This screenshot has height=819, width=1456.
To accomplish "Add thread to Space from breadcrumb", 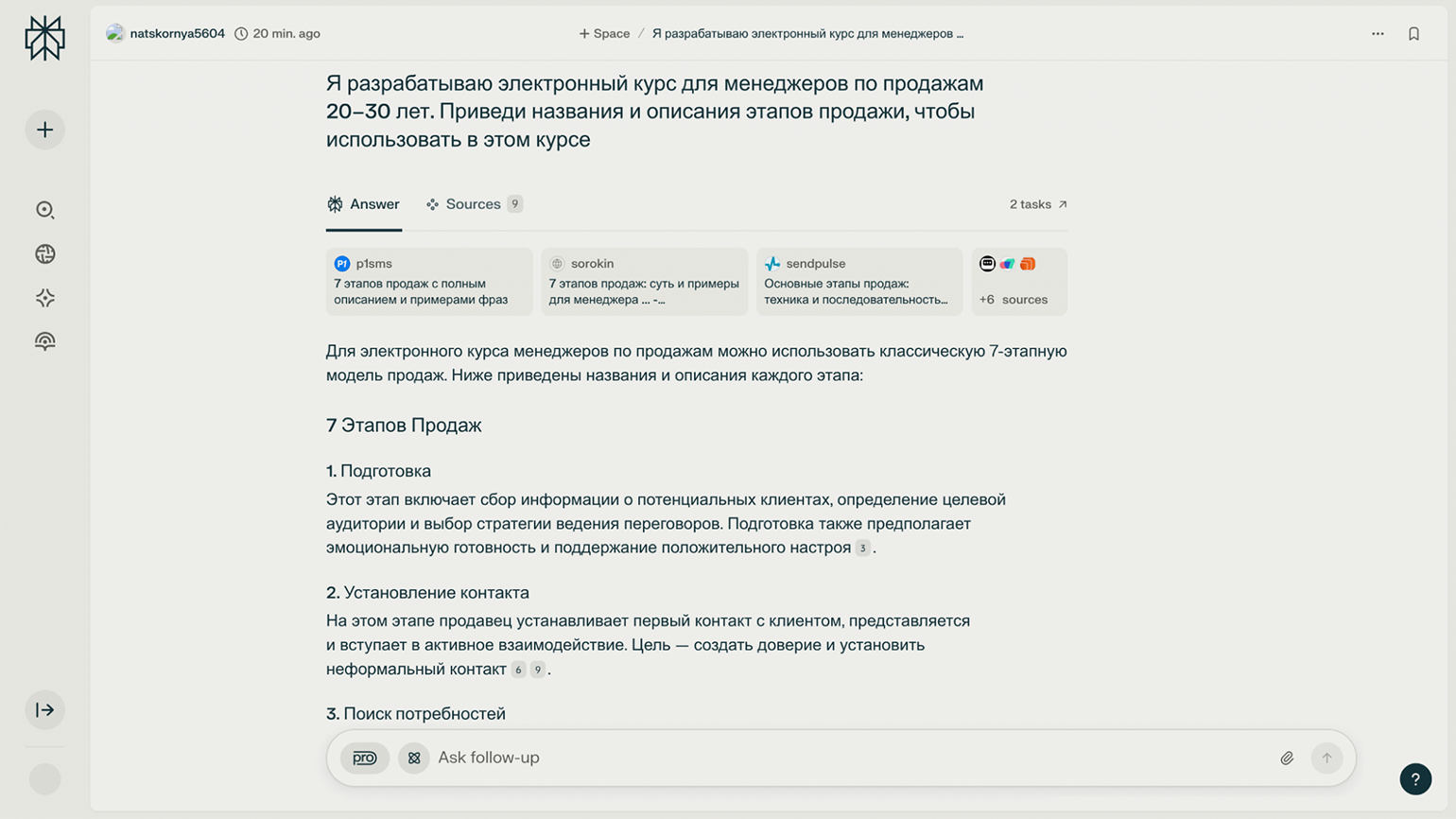I will [x=604, y=34].
